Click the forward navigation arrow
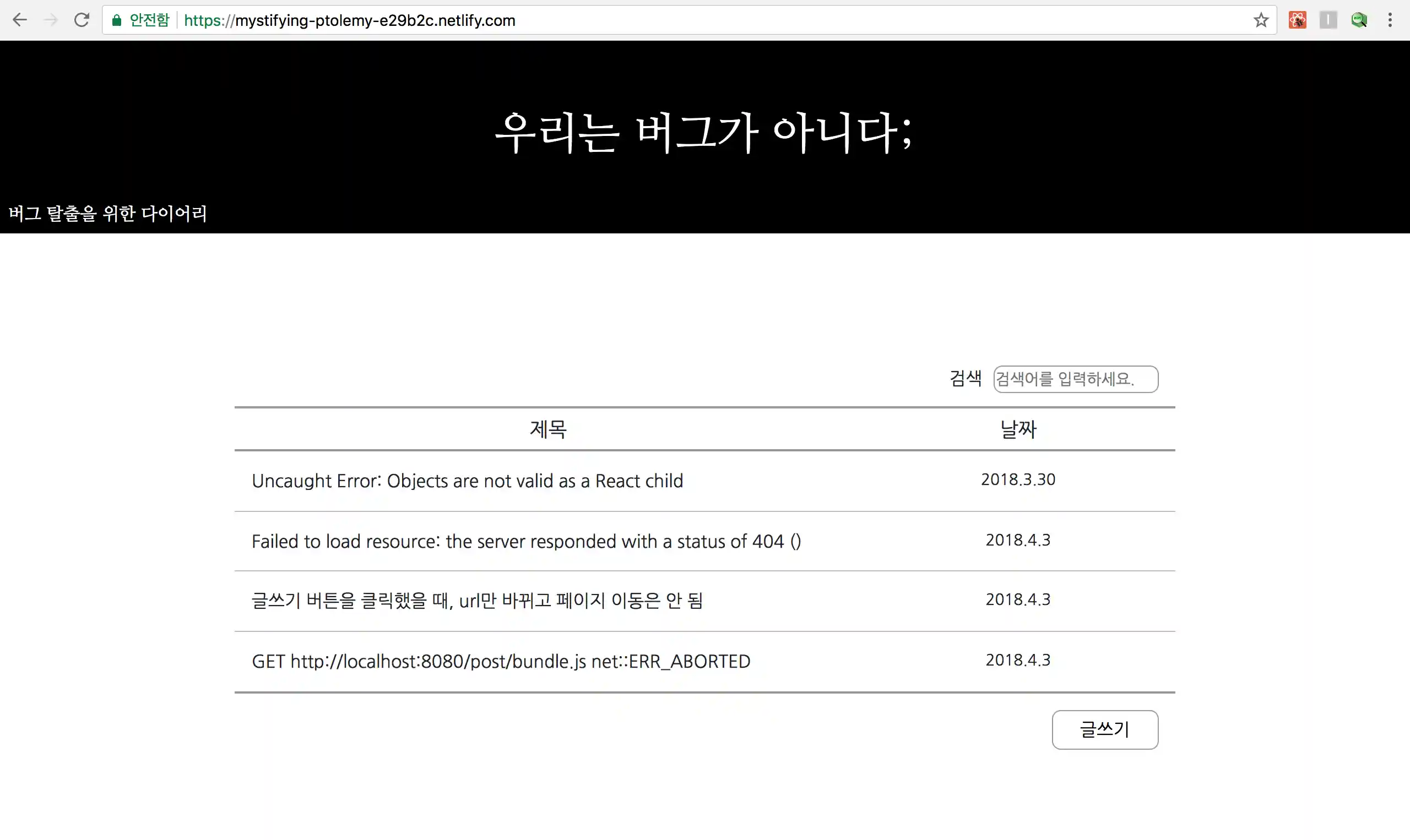 point(51,20)
